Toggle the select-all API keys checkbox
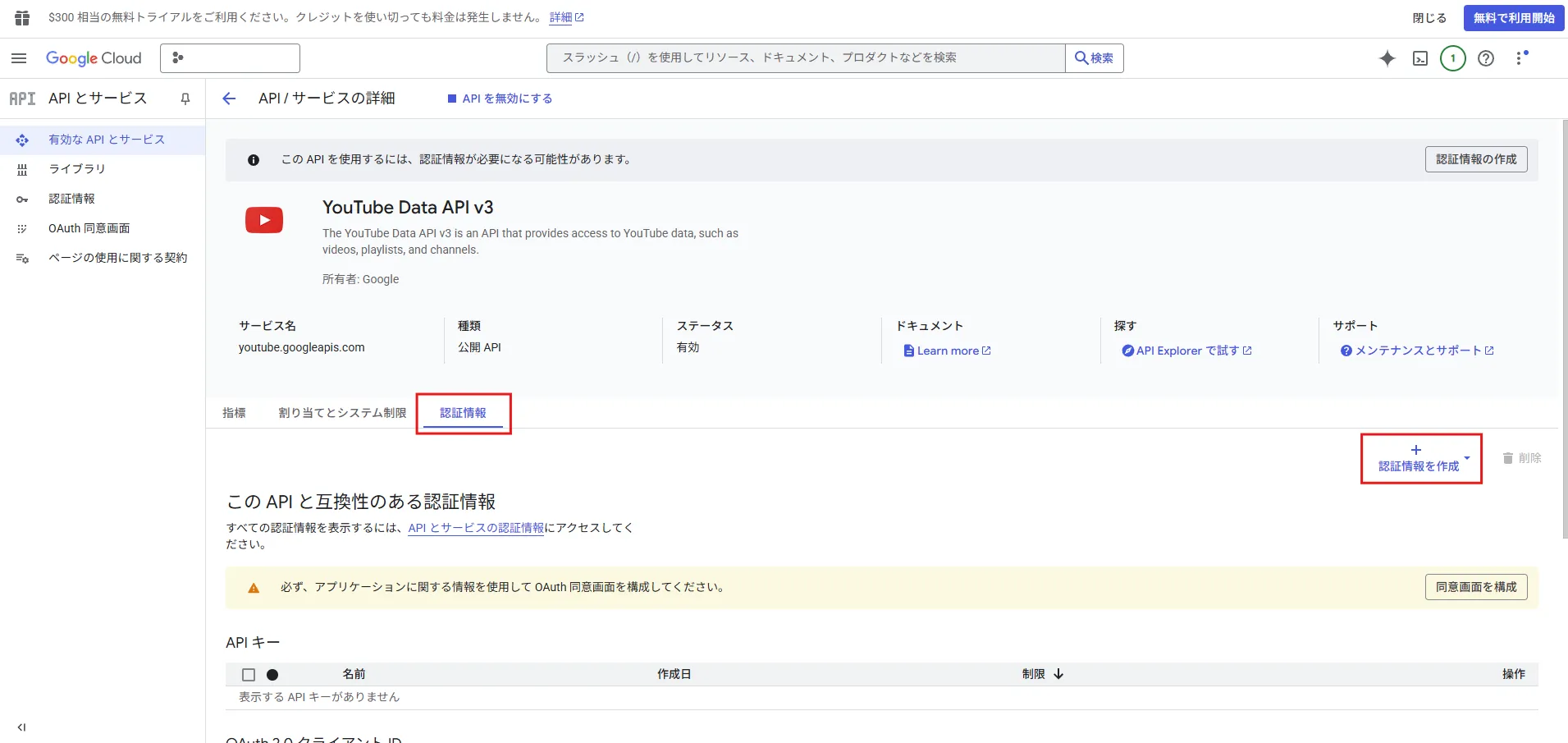Image resolution: width=1568 pixels, height=743 pixels. coord(249,675)
